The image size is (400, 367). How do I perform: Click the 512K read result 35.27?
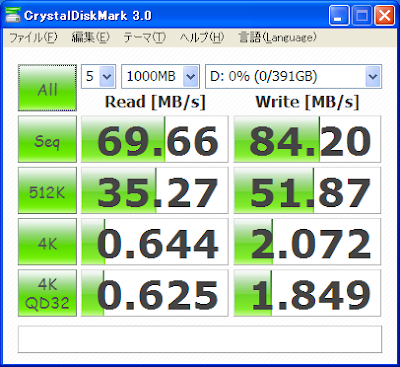(x=155, y=191)
